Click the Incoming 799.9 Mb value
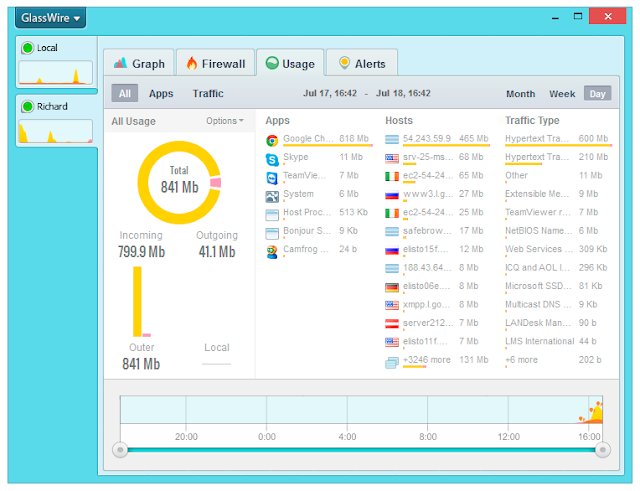The width and height of the screenshot is (640, 491). pos(141,252)
